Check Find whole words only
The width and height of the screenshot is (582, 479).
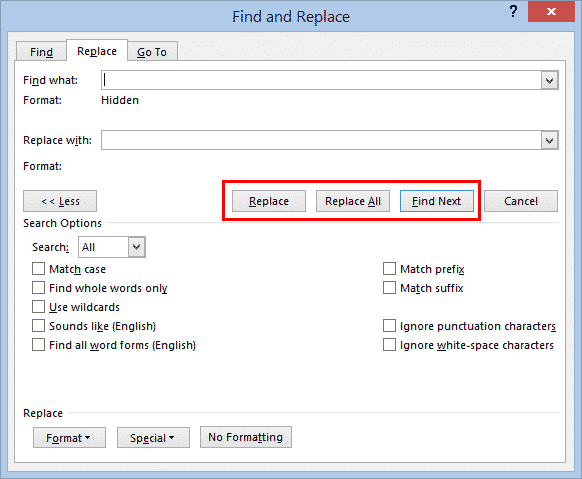[38, 288]
